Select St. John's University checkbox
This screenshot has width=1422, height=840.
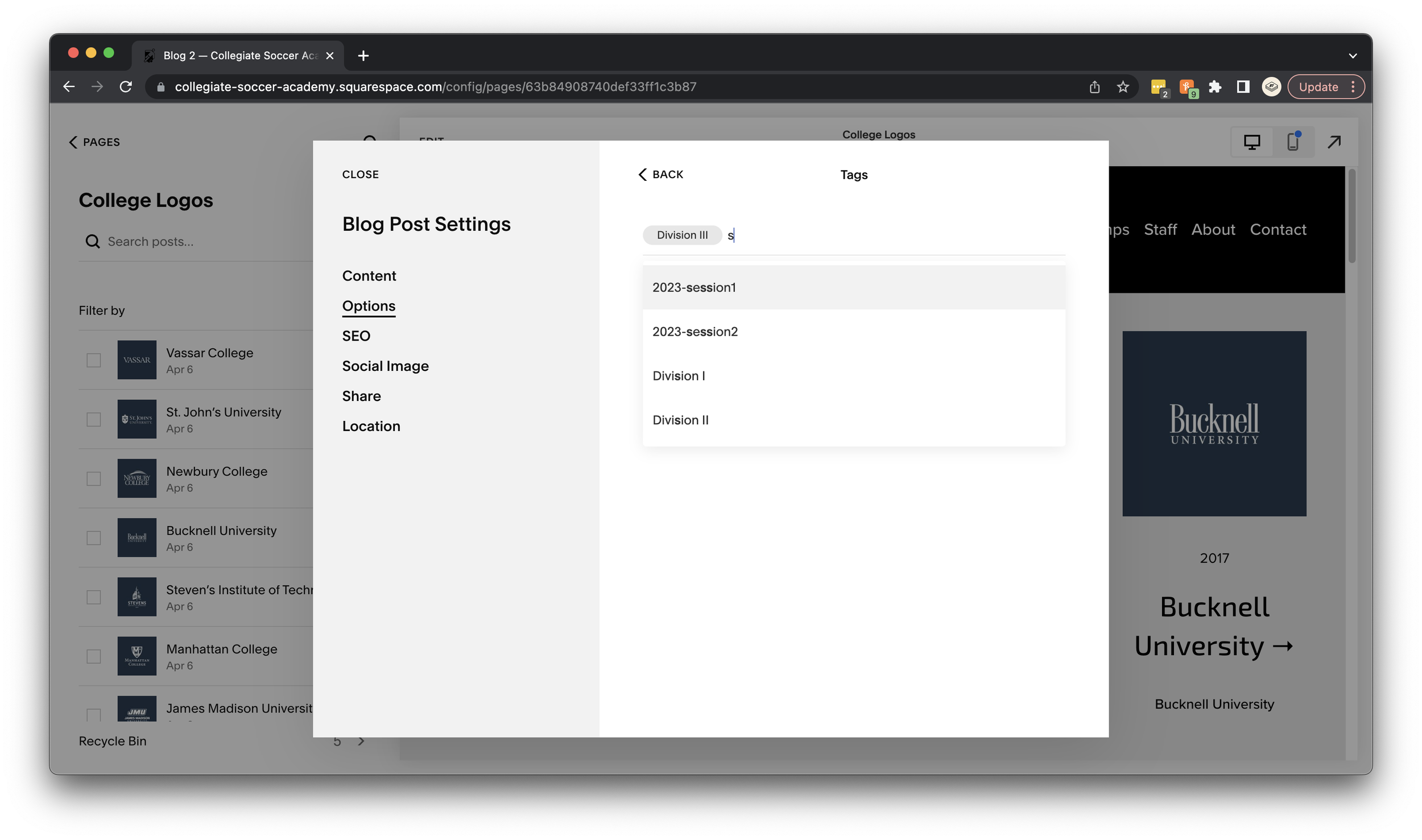pyautogui.click(x=94, y=419)
